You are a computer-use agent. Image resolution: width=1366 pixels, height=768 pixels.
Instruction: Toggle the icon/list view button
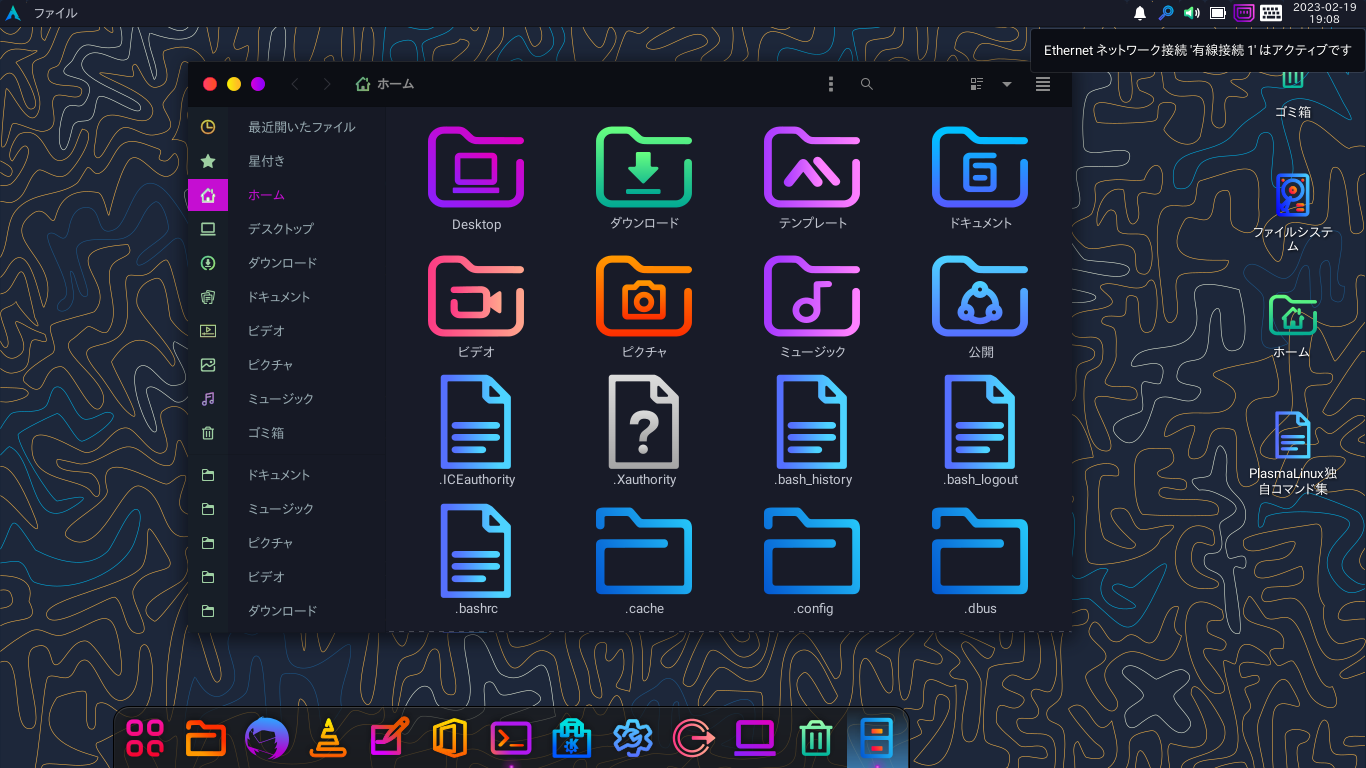coord(977,84)
